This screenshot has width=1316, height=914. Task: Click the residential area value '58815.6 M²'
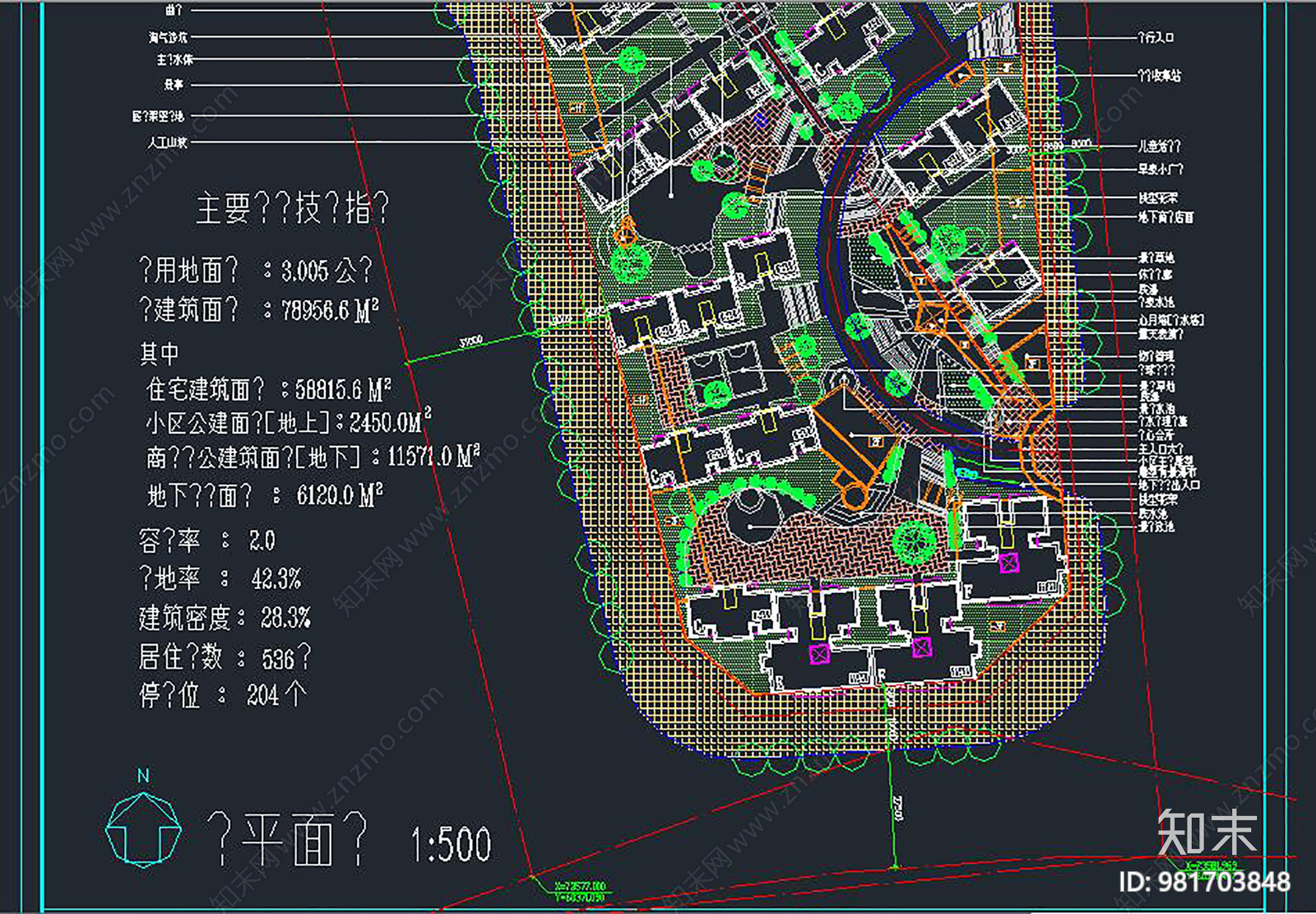(343, 388)
